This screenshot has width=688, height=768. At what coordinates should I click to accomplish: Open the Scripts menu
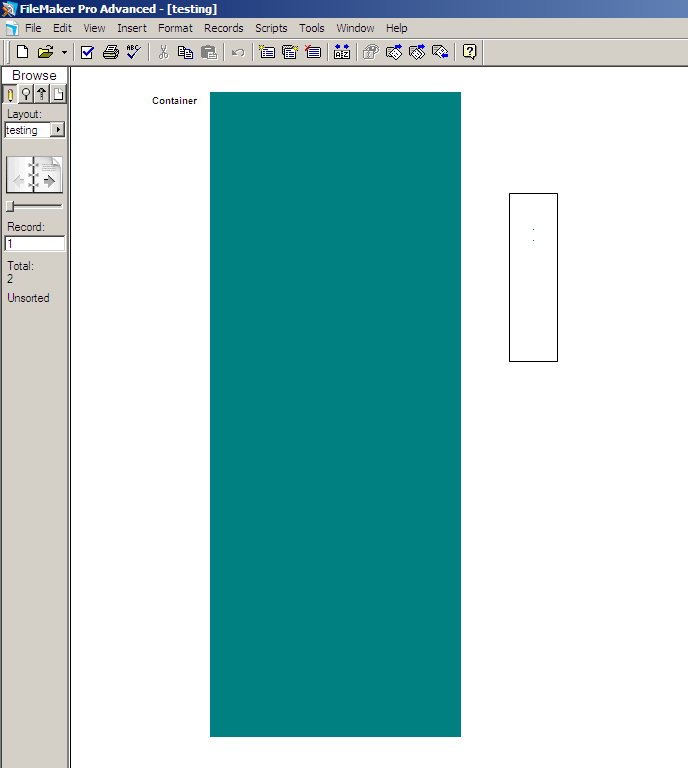271,28
